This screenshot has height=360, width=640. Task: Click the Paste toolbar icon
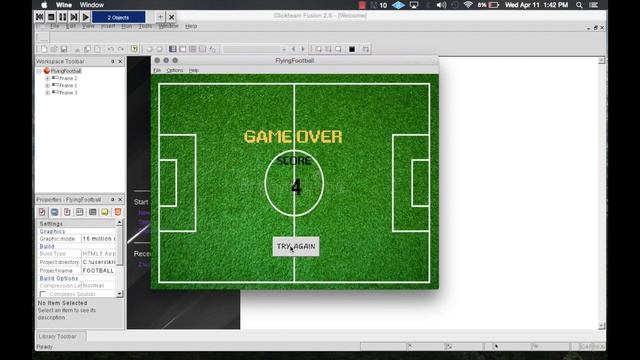click(x=97, y=49)
